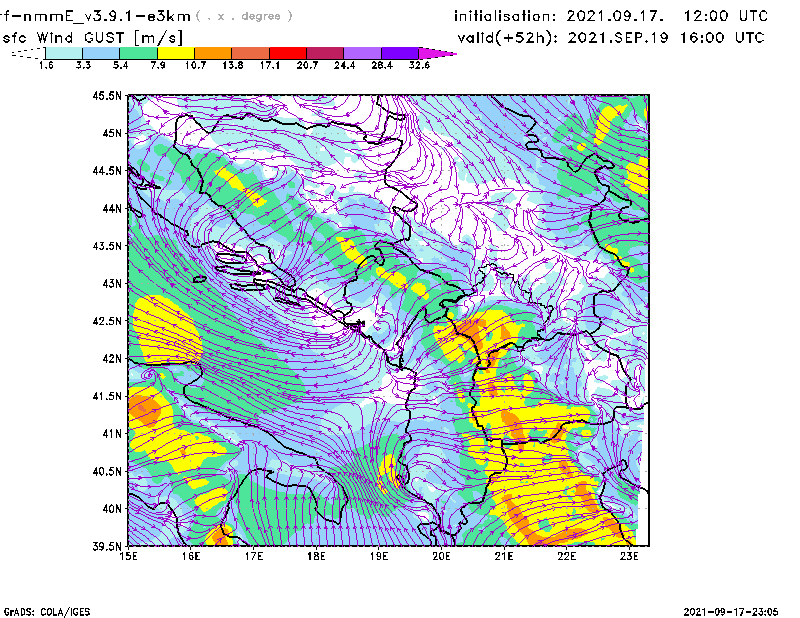
Task: Click the legend value 1.6
Action: click(x=46, y=65)
